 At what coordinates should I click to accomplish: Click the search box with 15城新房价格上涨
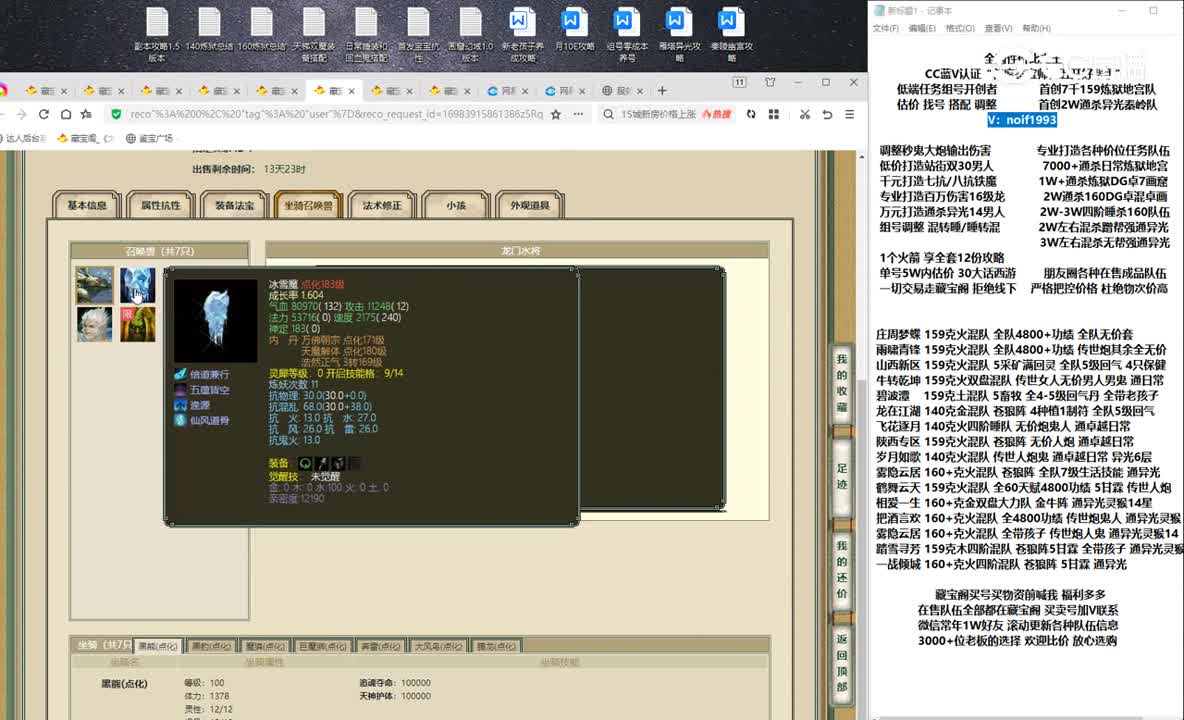point(658,114)
